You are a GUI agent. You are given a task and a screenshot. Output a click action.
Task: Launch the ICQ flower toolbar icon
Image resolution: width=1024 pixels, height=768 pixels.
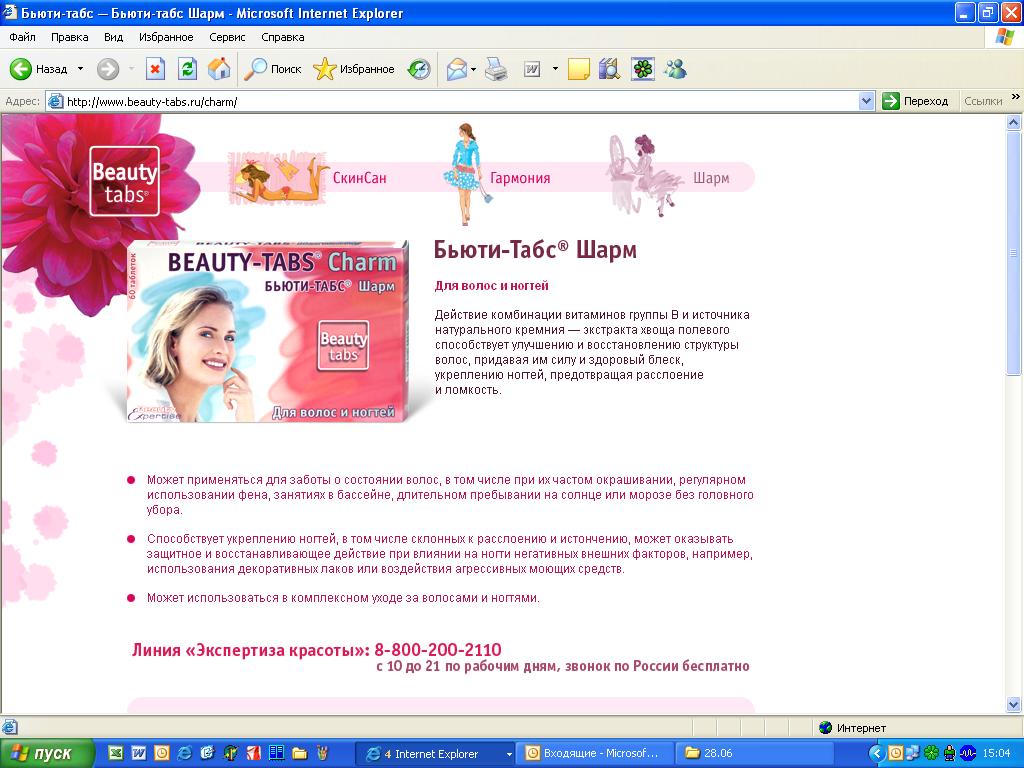pos(643,69)
